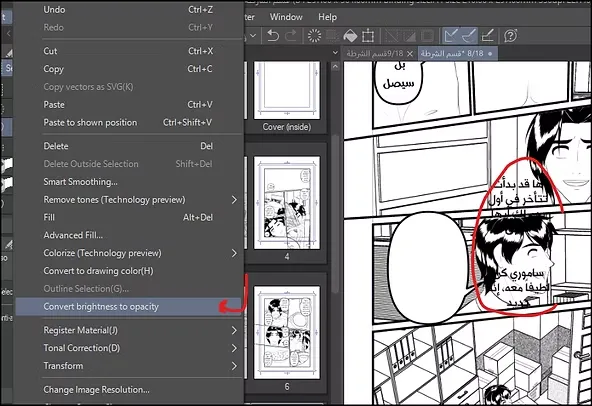592x406 pixels.
Task: Click the Alt+Del shortcut text
Action: 198,217
